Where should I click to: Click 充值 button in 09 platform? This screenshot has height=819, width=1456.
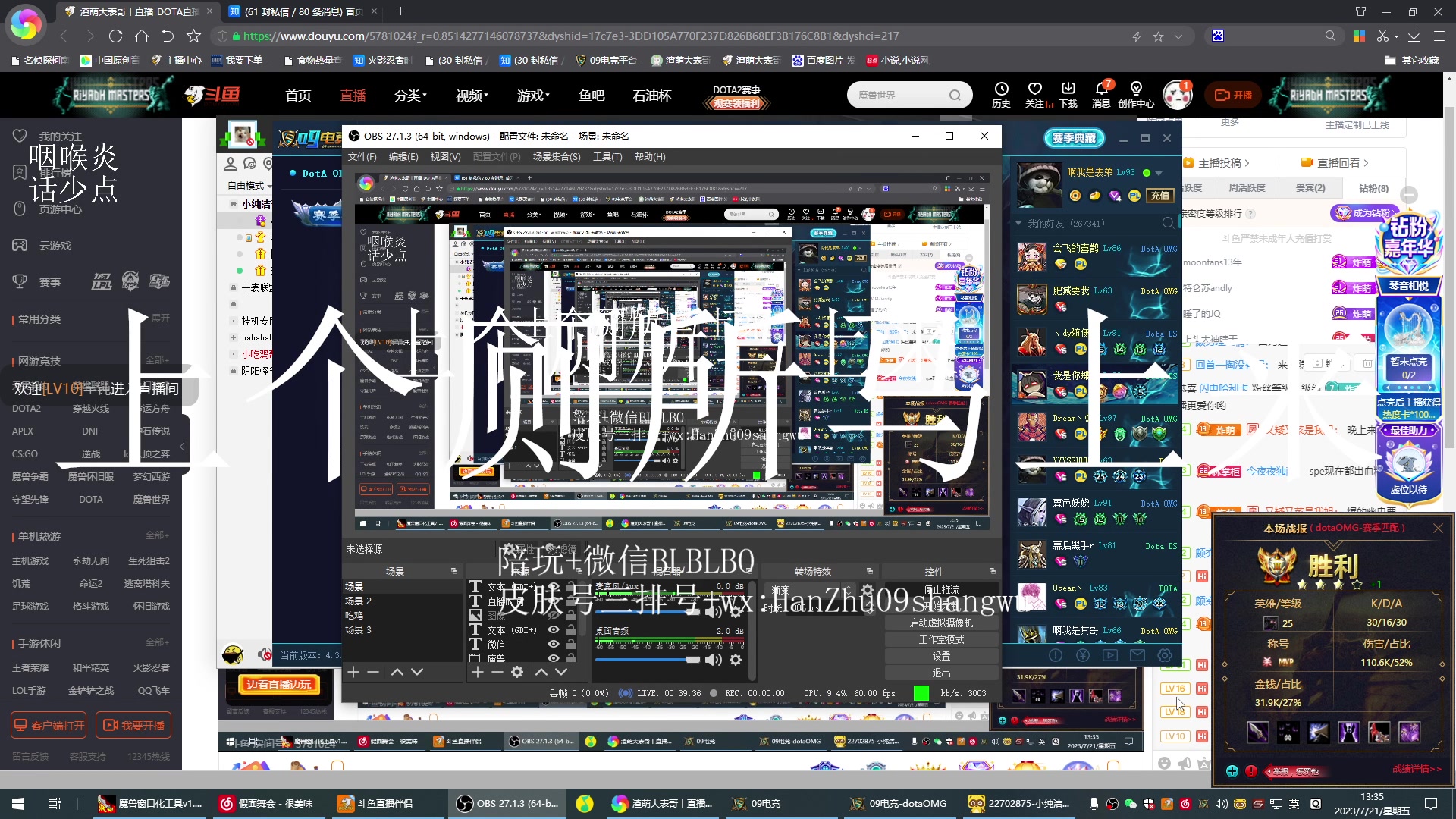point(1160,195)
